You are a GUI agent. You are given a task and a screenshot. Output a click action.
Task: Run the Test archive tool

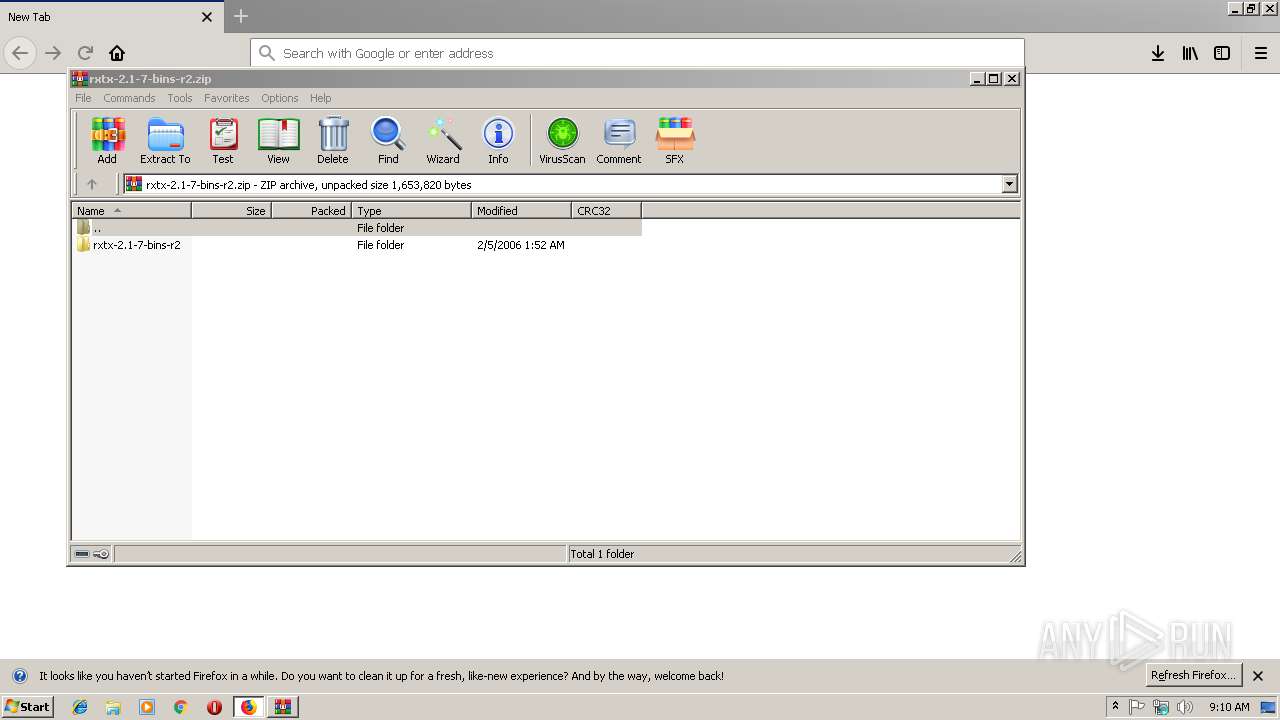pyautogui.click(x=222, y=140)
